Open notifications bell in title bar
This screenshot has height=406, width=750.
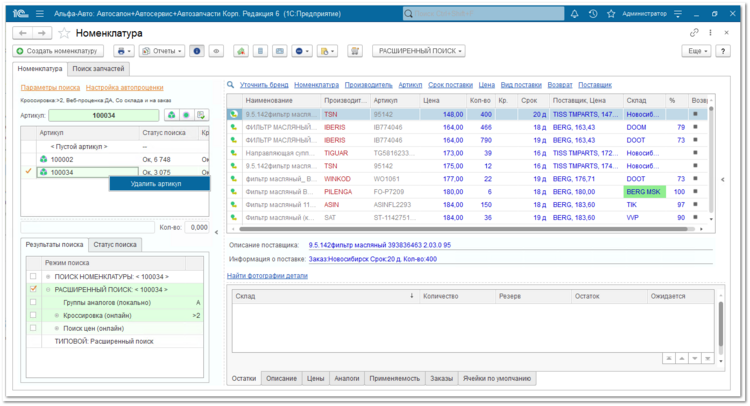tap(574, 14)
